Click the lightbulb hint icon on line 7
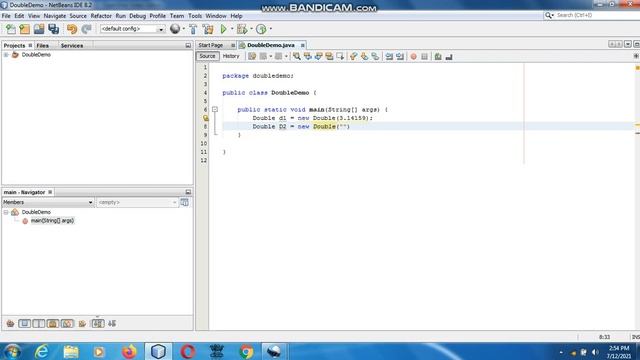The width and height of the screenshot is (640, 360). point(206,118)
